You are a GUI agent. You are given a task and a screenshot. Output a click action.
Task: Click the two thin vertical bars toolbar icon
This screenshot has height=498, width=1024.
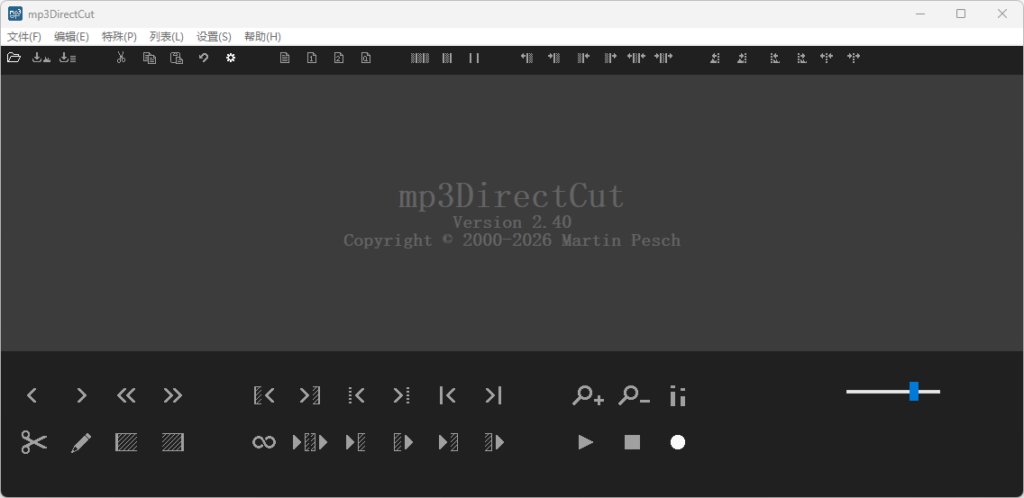click(x=474, y=58)
